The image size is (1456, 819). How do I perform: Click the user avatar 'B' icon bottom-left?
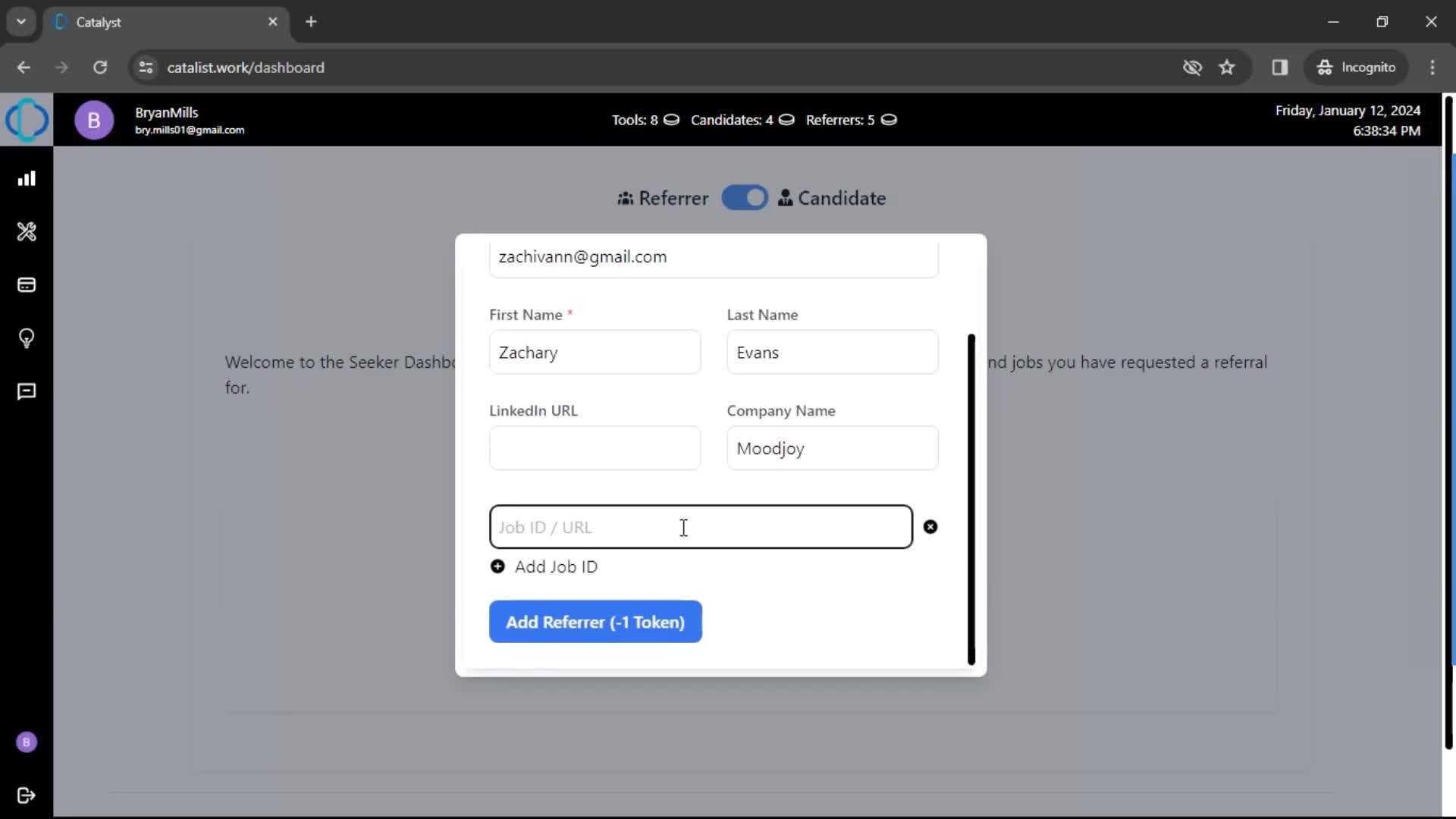(x=26, y=742)
